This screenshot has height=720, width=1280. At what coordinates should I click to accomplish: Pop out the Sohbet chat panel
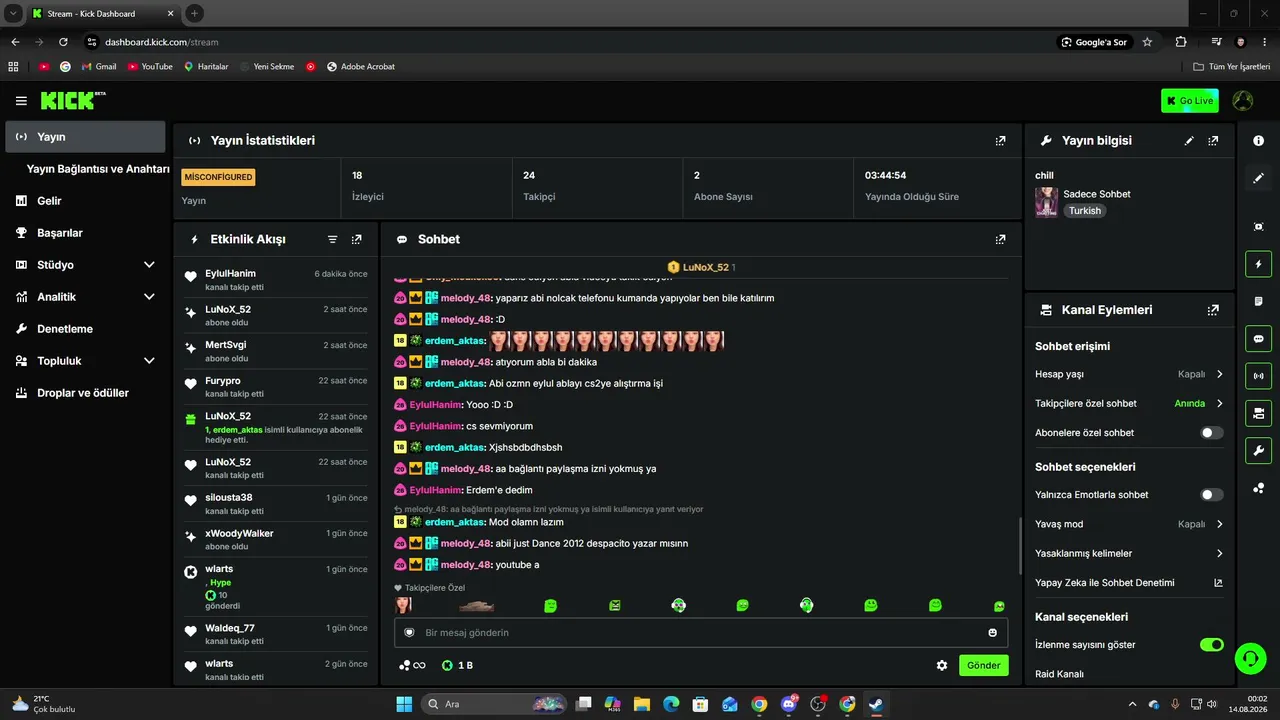(1000, 240)
